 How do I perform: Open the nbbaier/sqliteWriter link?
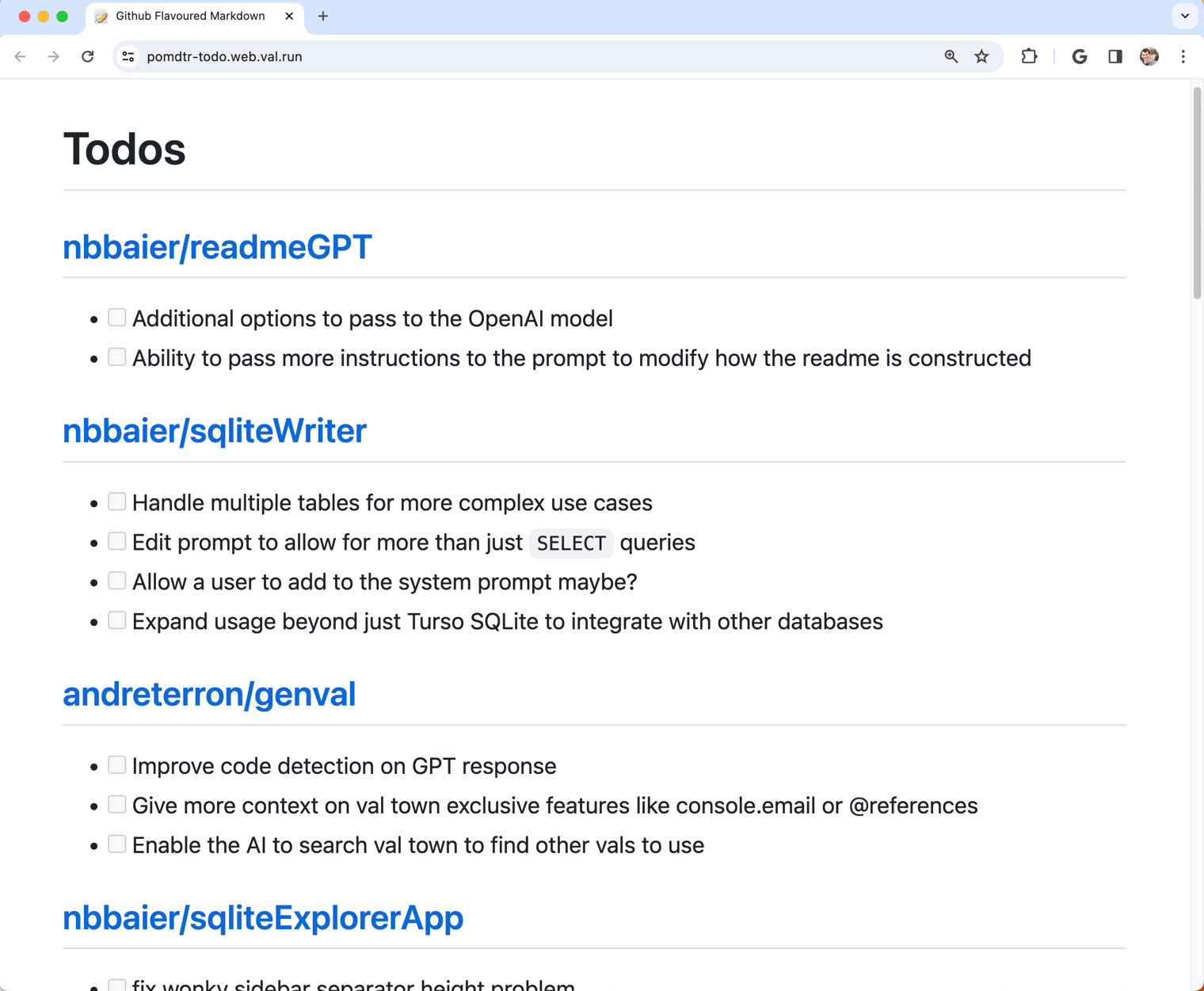[x=215, y=431]
